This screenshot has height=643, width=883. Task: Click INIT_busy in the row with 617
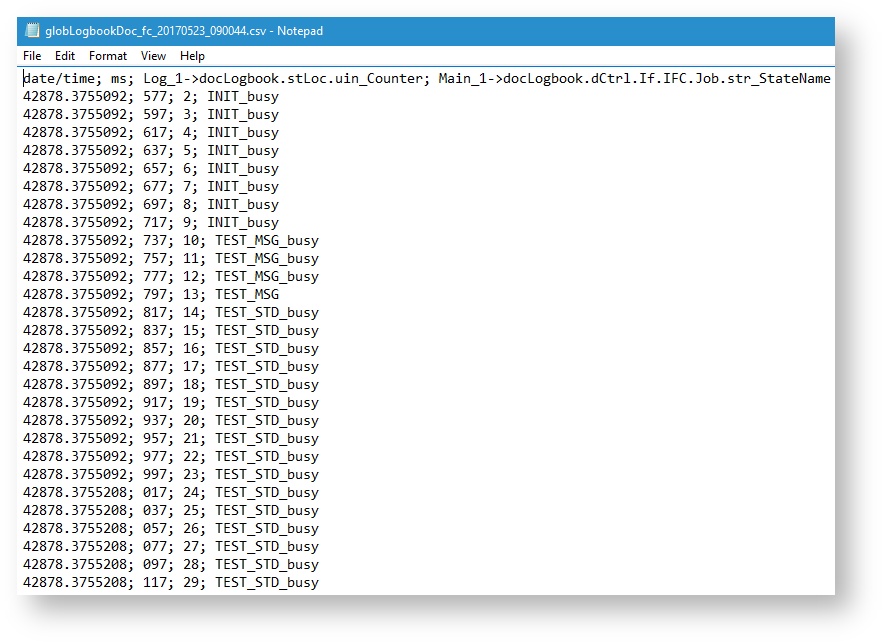(243, 132)
